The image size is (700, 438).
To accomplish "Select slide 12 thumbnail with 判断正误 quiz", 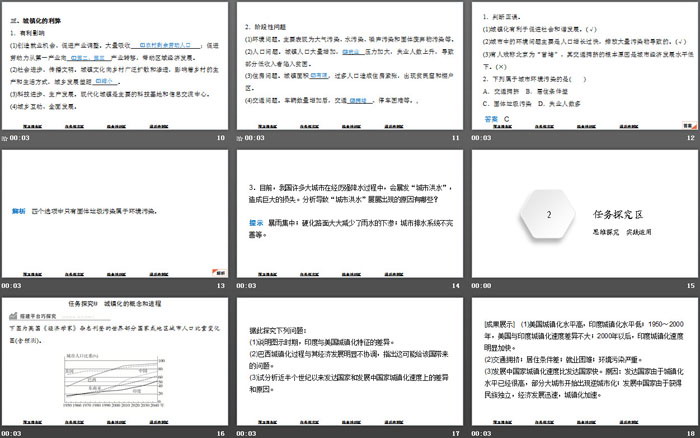I will click(x=582, y=66).
